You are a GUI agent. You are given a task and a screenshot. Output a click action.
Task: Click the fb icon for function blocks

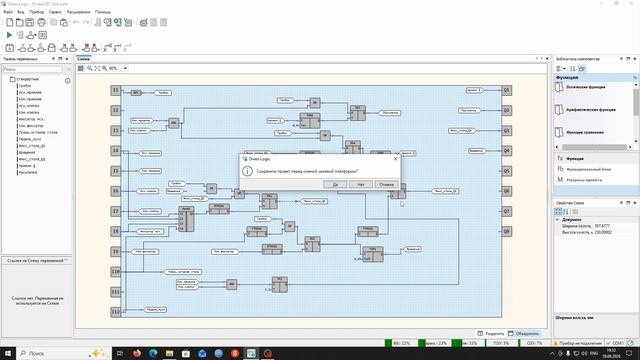560,169
